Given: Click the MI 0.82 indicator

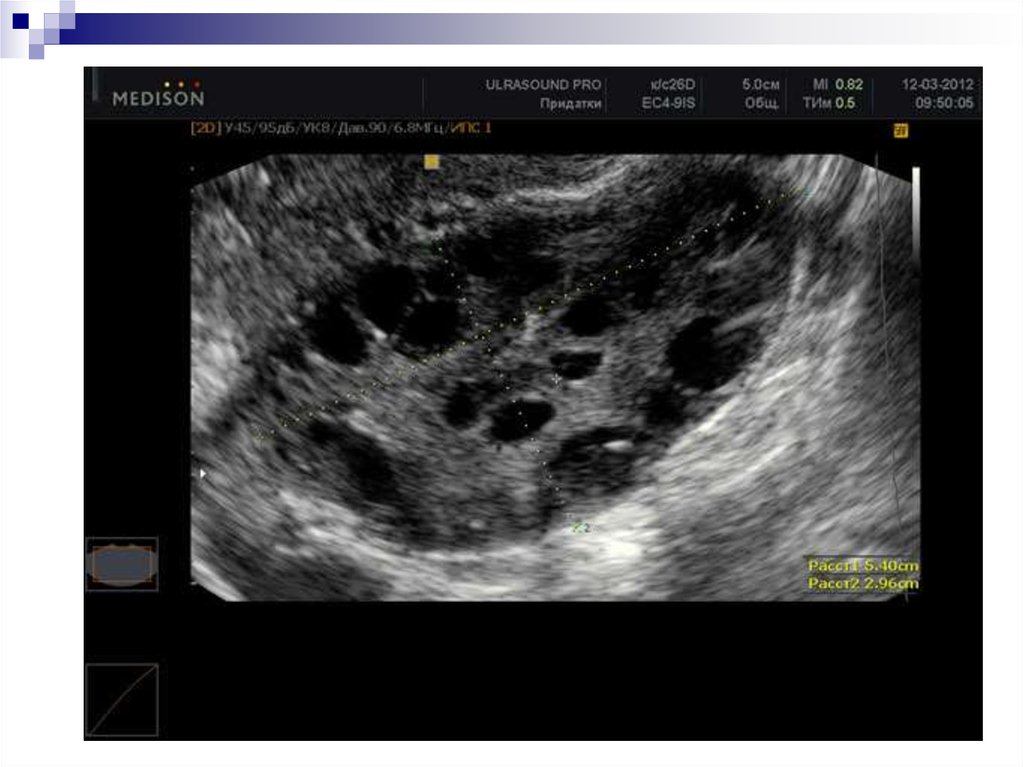Looking at the screenshot, I should 836,85.
